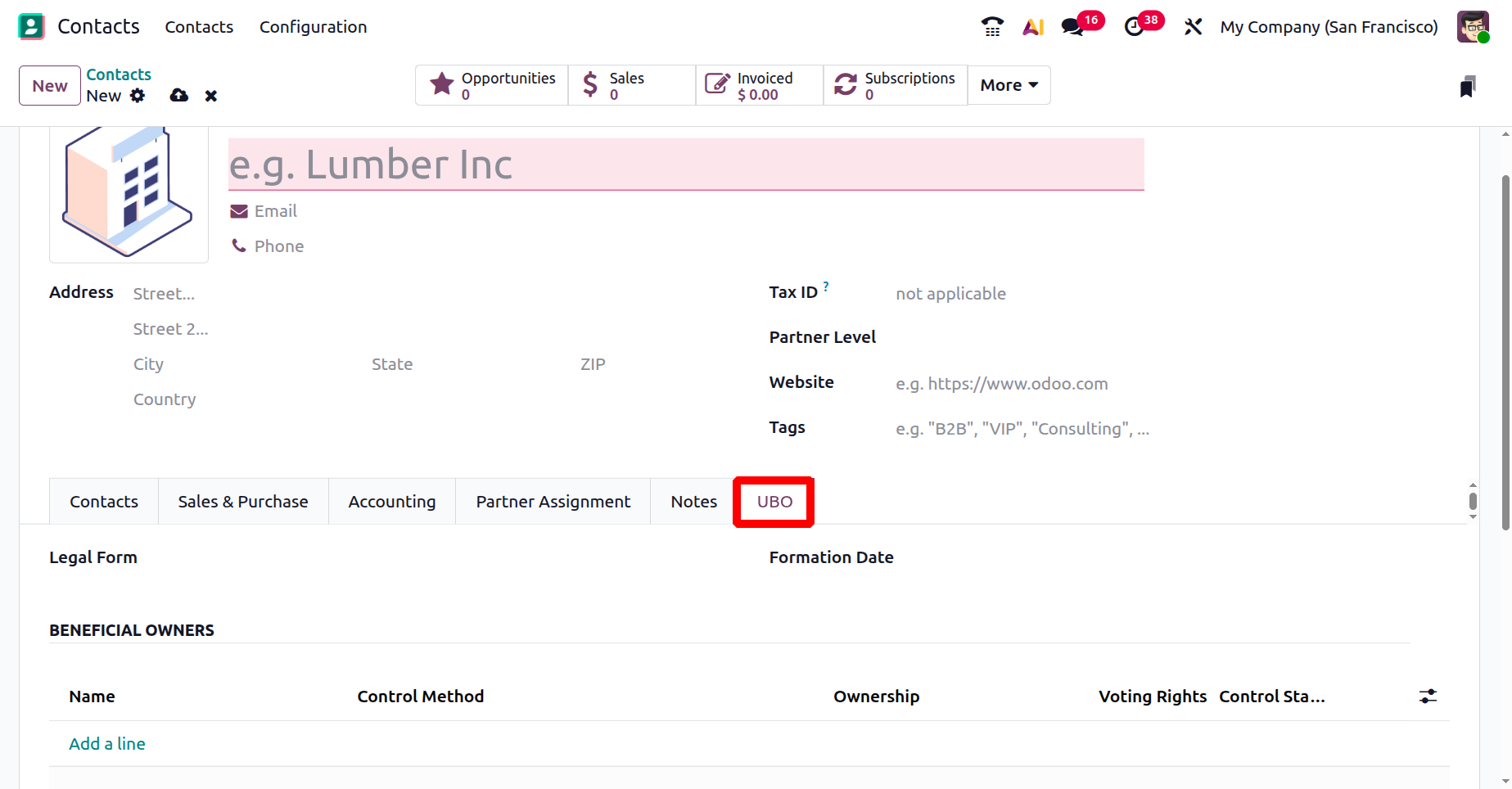Open the Configuration menu
The height and width of the screenshot is (789, 1512).
pyautogui.click(x=313, y=27)
